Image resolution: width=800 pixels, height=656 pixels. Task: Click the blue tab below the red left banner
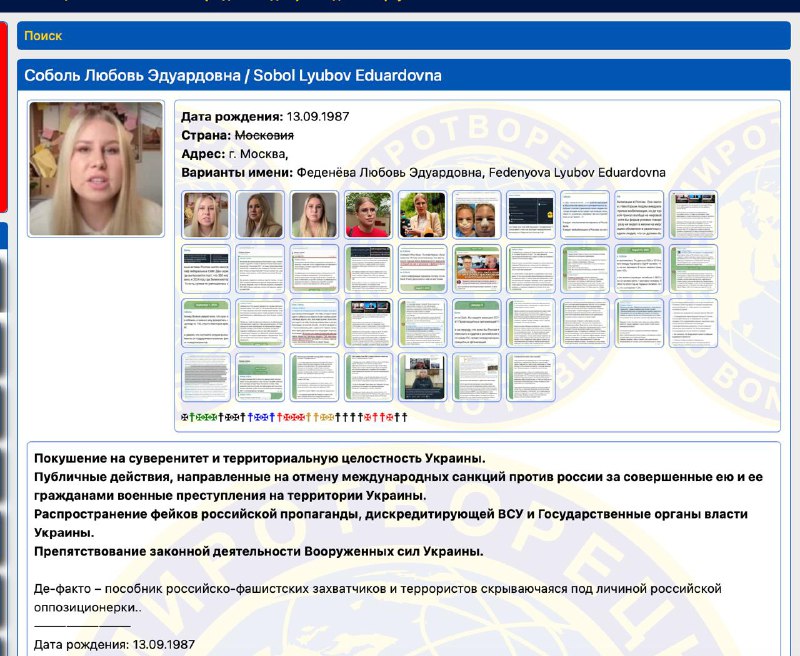click(x=7, y=237)
